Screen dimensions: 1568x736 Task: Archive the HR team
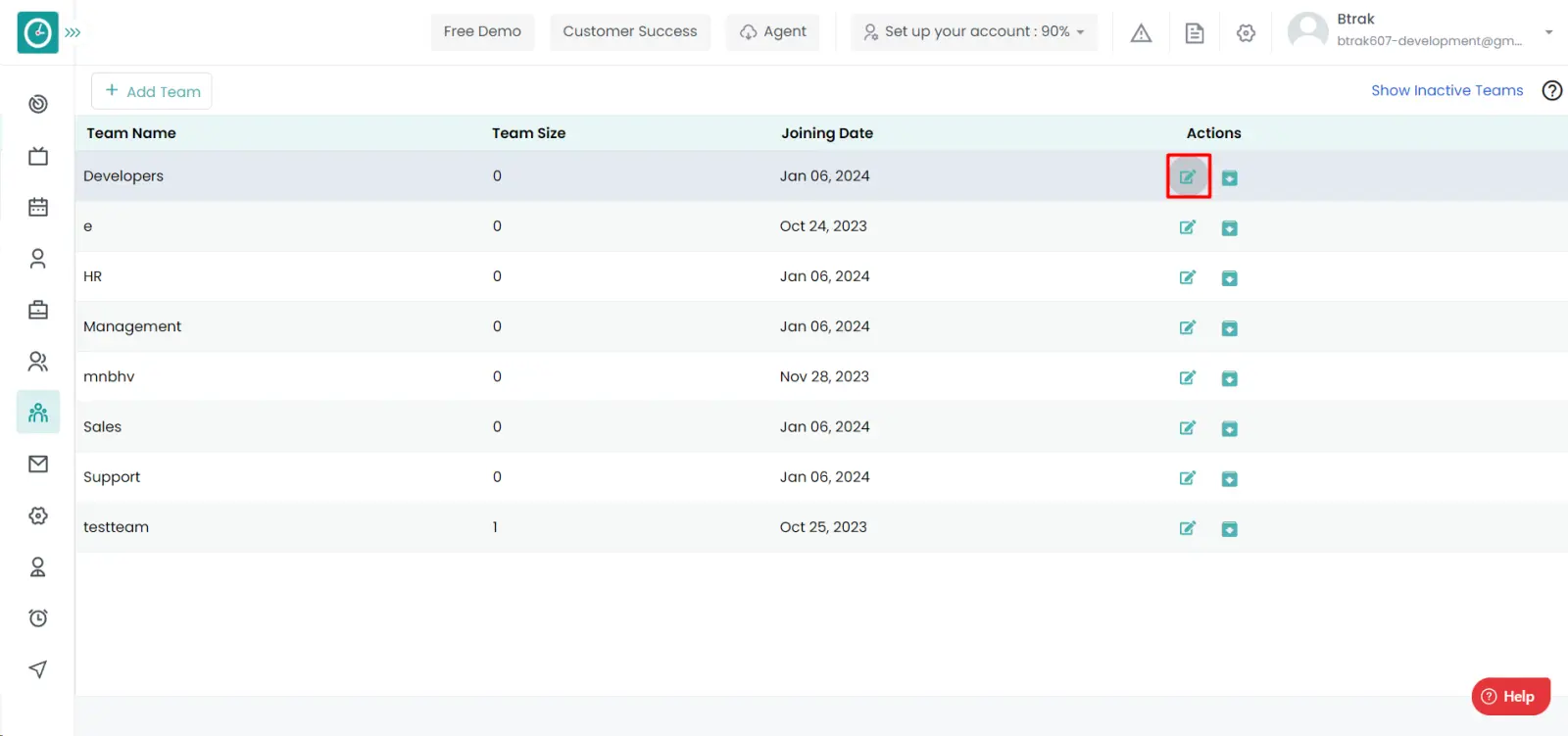[x=1230, y=278]
